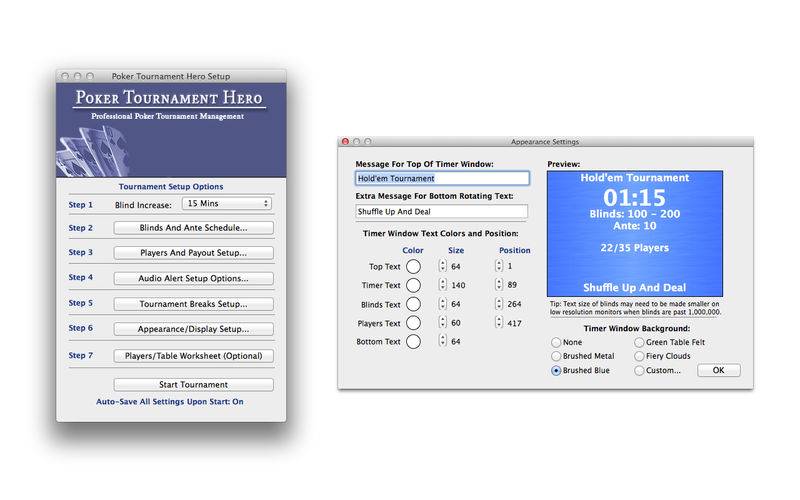The width and height of the screenshot is (800, 500).
Task: Choose Fiery Clouds background option
Action: tap(639, 356)
